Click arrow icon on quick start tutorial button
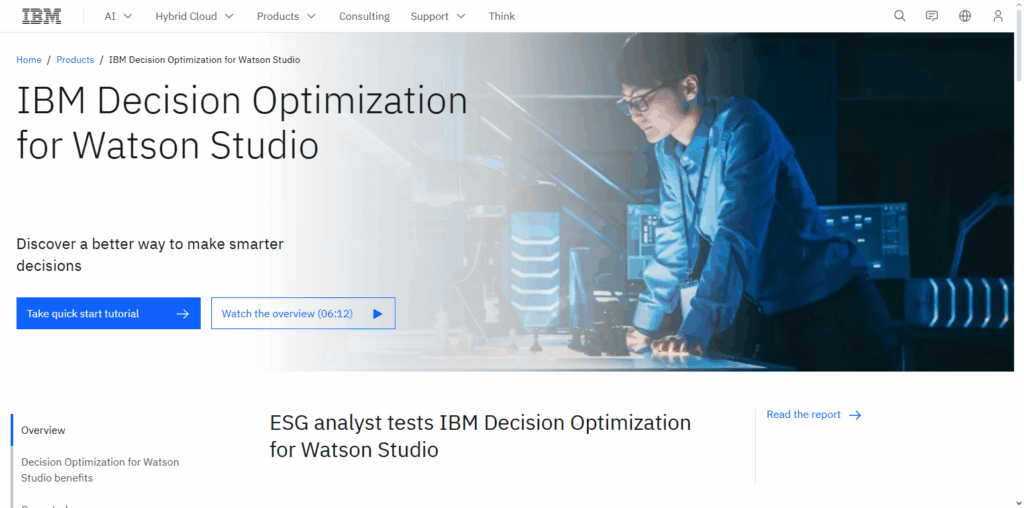The height and width of the screenshot is (508, 1024). click(183, 314)
